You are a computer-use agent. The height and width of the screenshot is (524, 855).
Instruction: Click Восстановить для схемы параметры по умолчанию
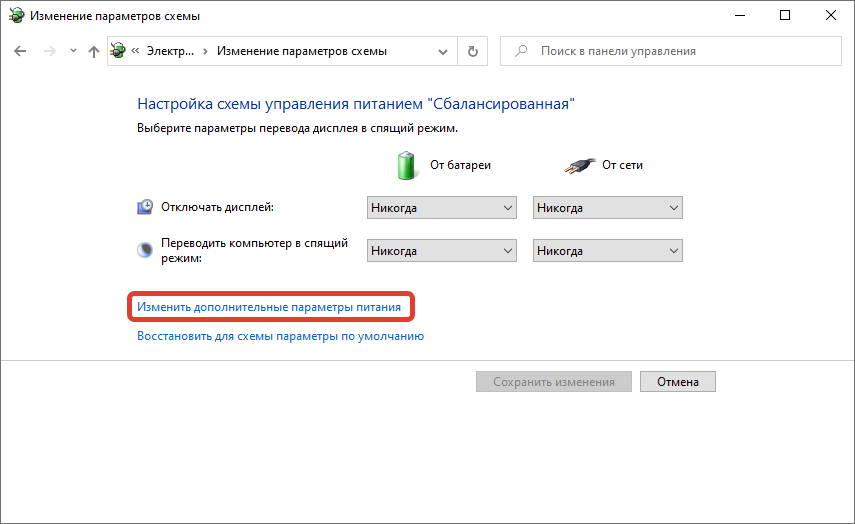point(280,336)
